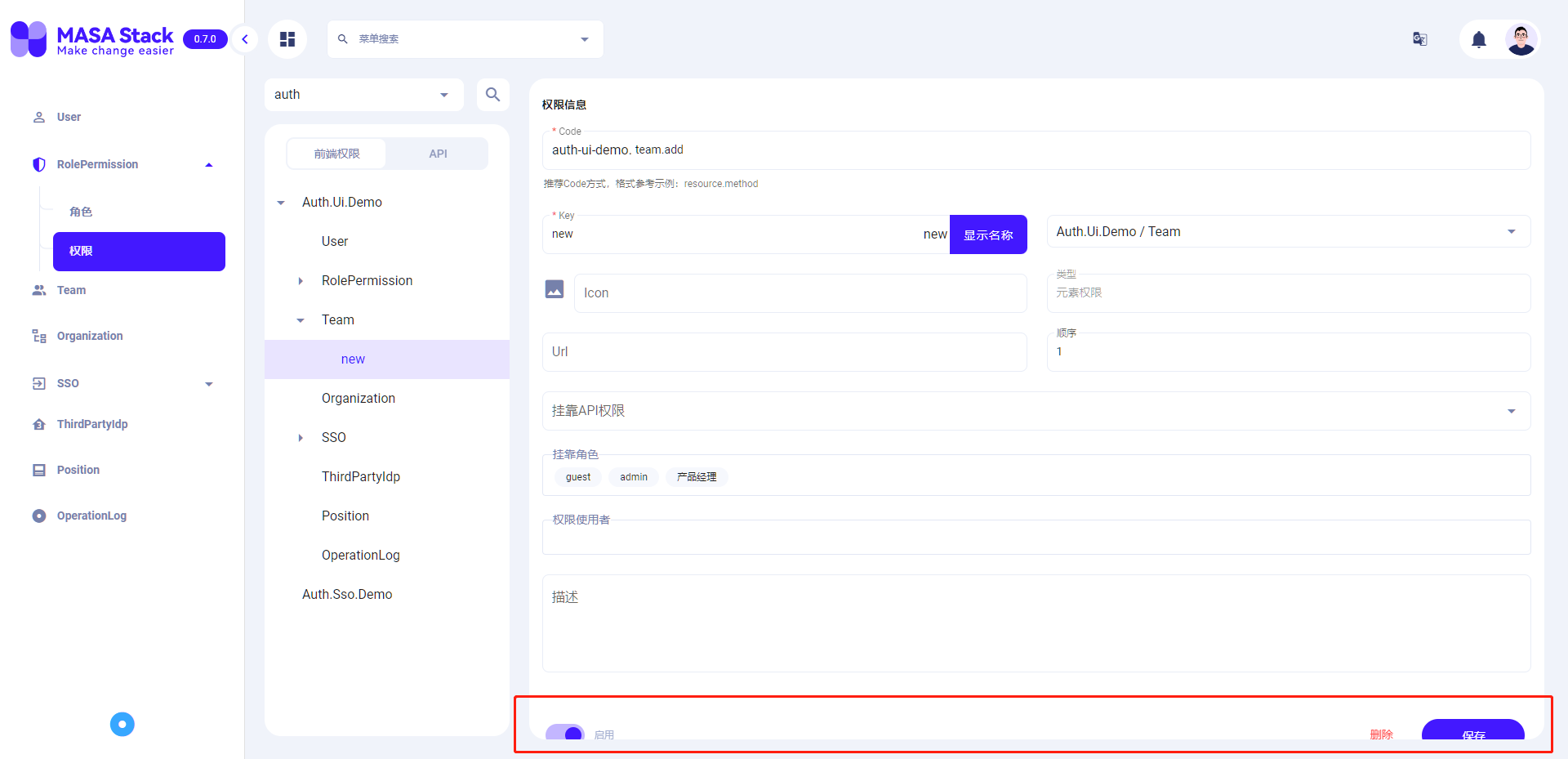Click the 保存 save button
1568x759 pixels.
[1472, 734]
